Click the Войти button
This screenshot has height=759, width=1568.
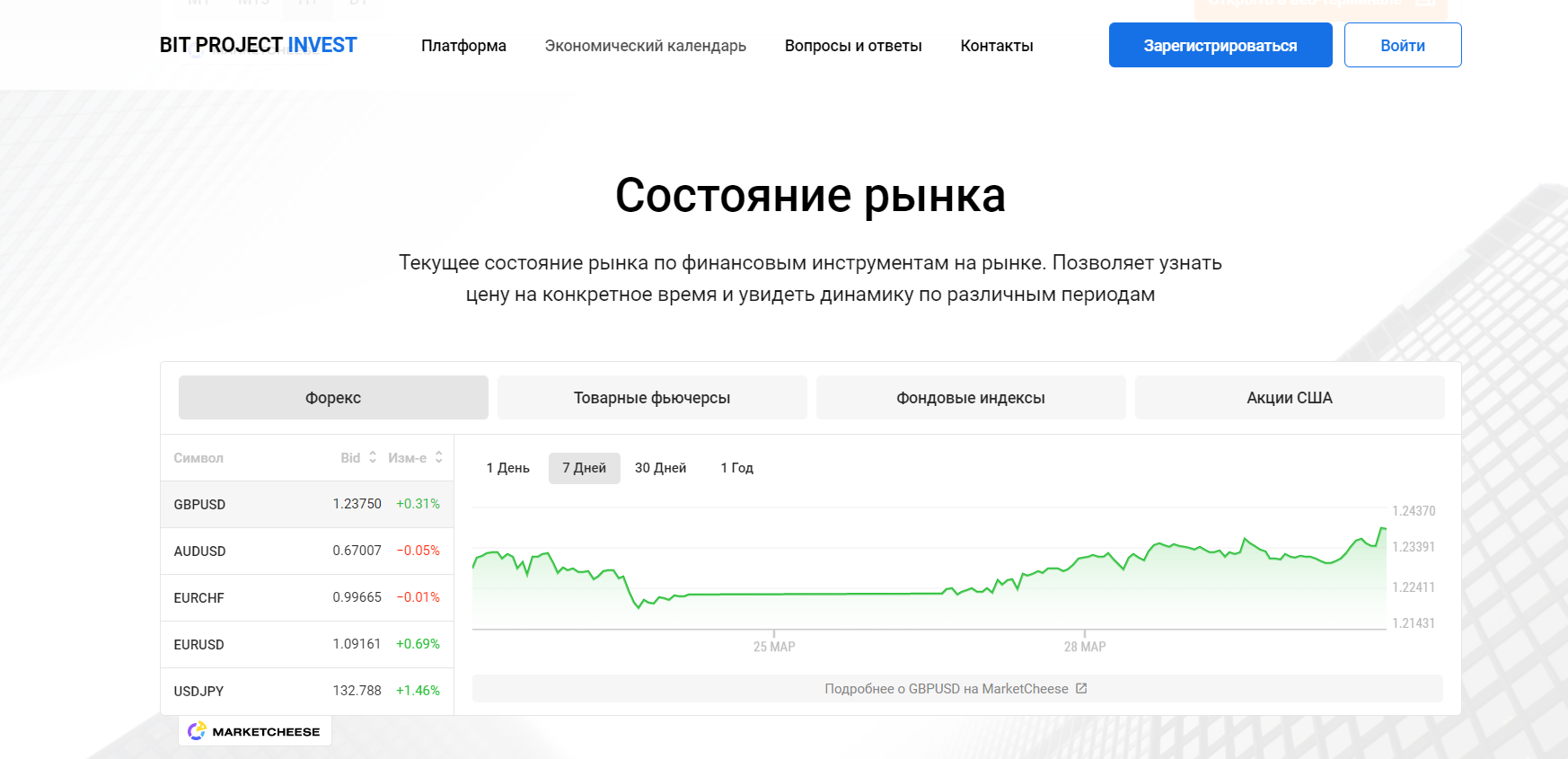coord(1403,45)
